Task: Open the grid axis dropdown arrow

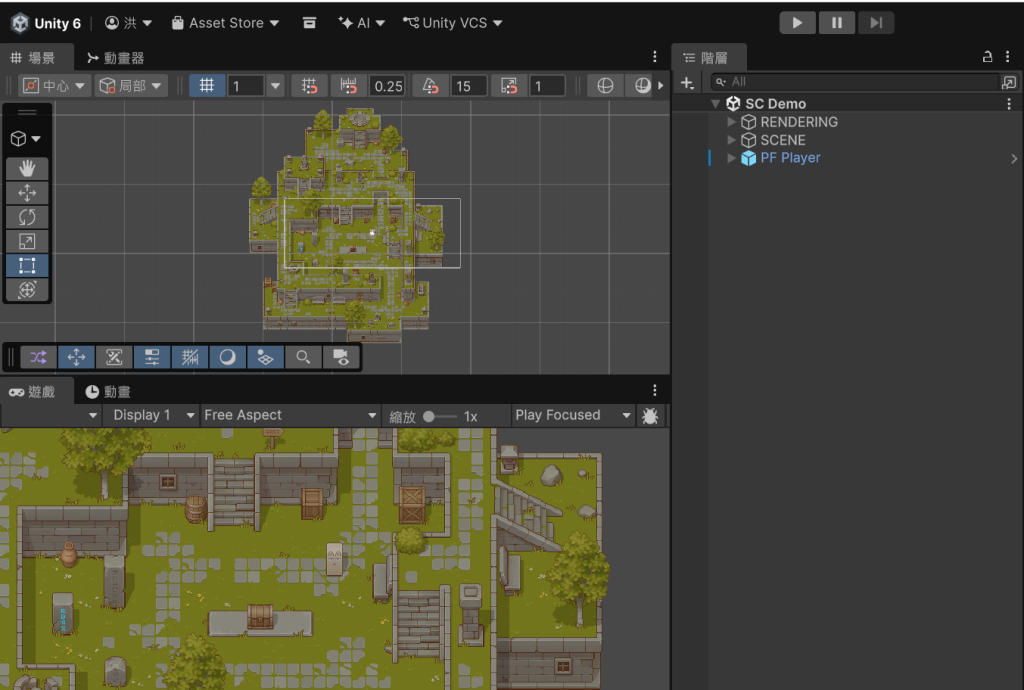Action: click(x=276, y=86)
